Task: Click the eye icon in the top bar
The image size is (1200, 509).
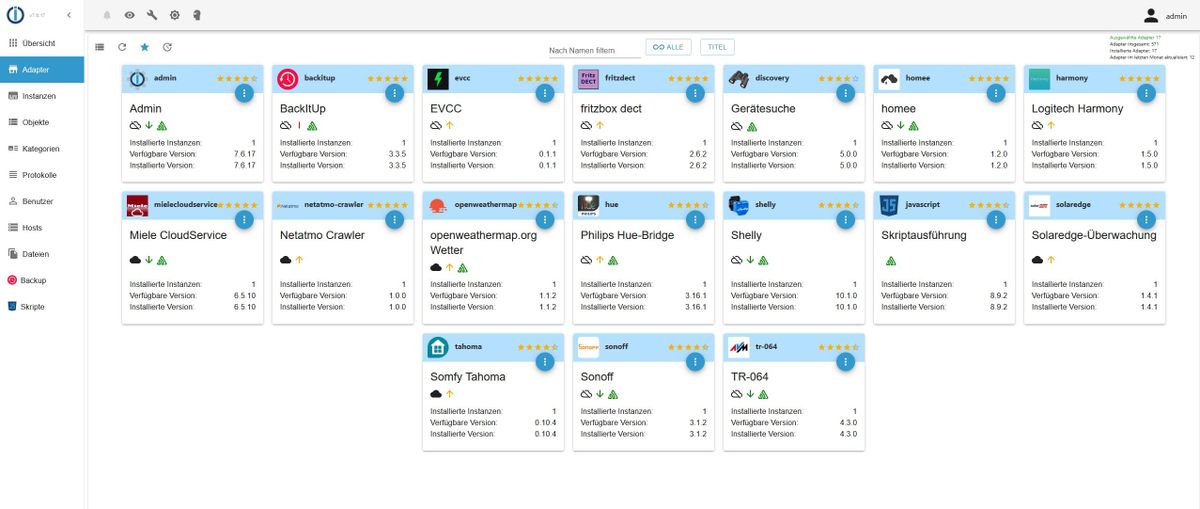Action: tap(130, 15)
